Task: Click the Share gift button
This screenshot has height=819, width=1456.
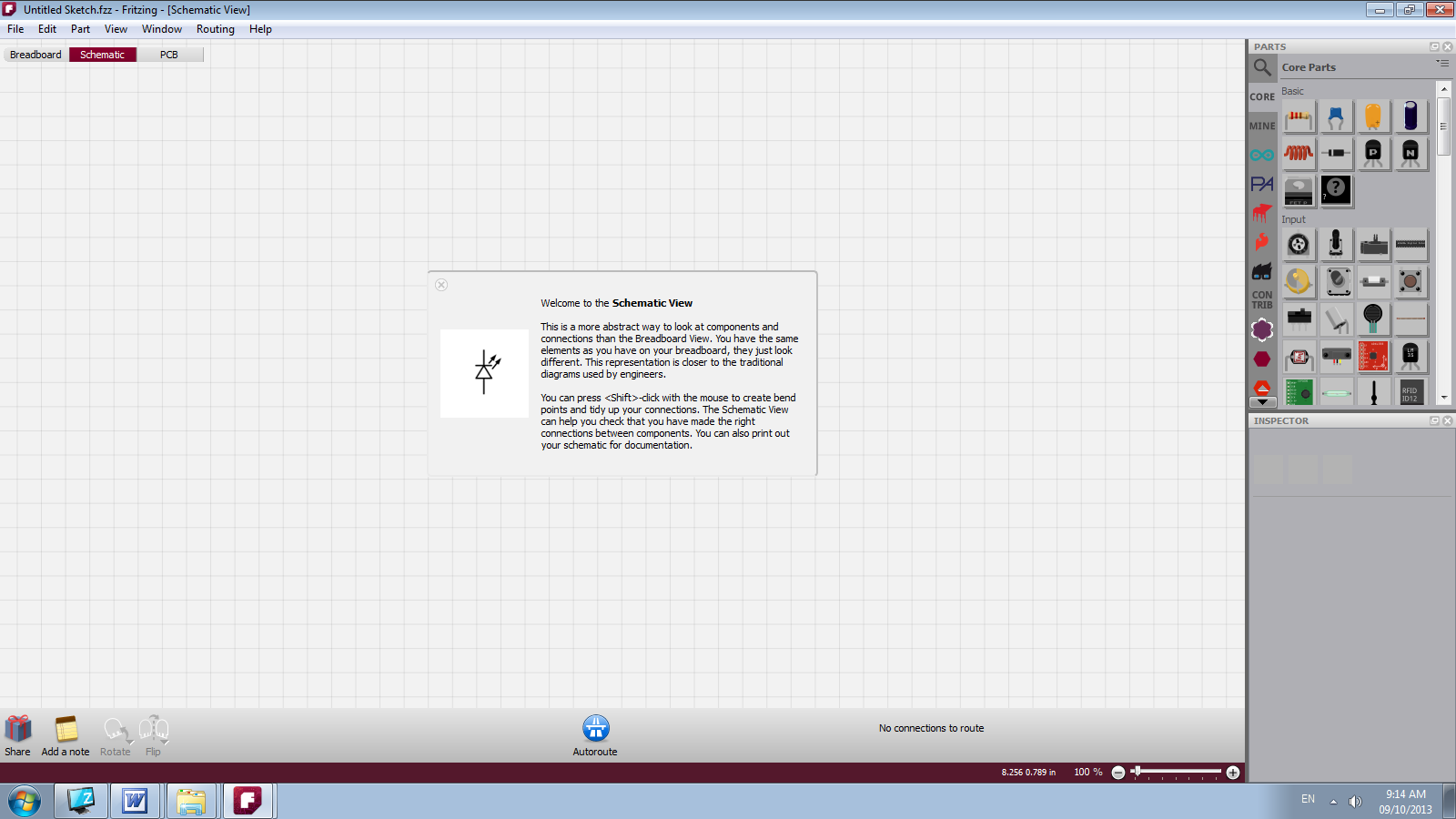Action: point(17,735)
